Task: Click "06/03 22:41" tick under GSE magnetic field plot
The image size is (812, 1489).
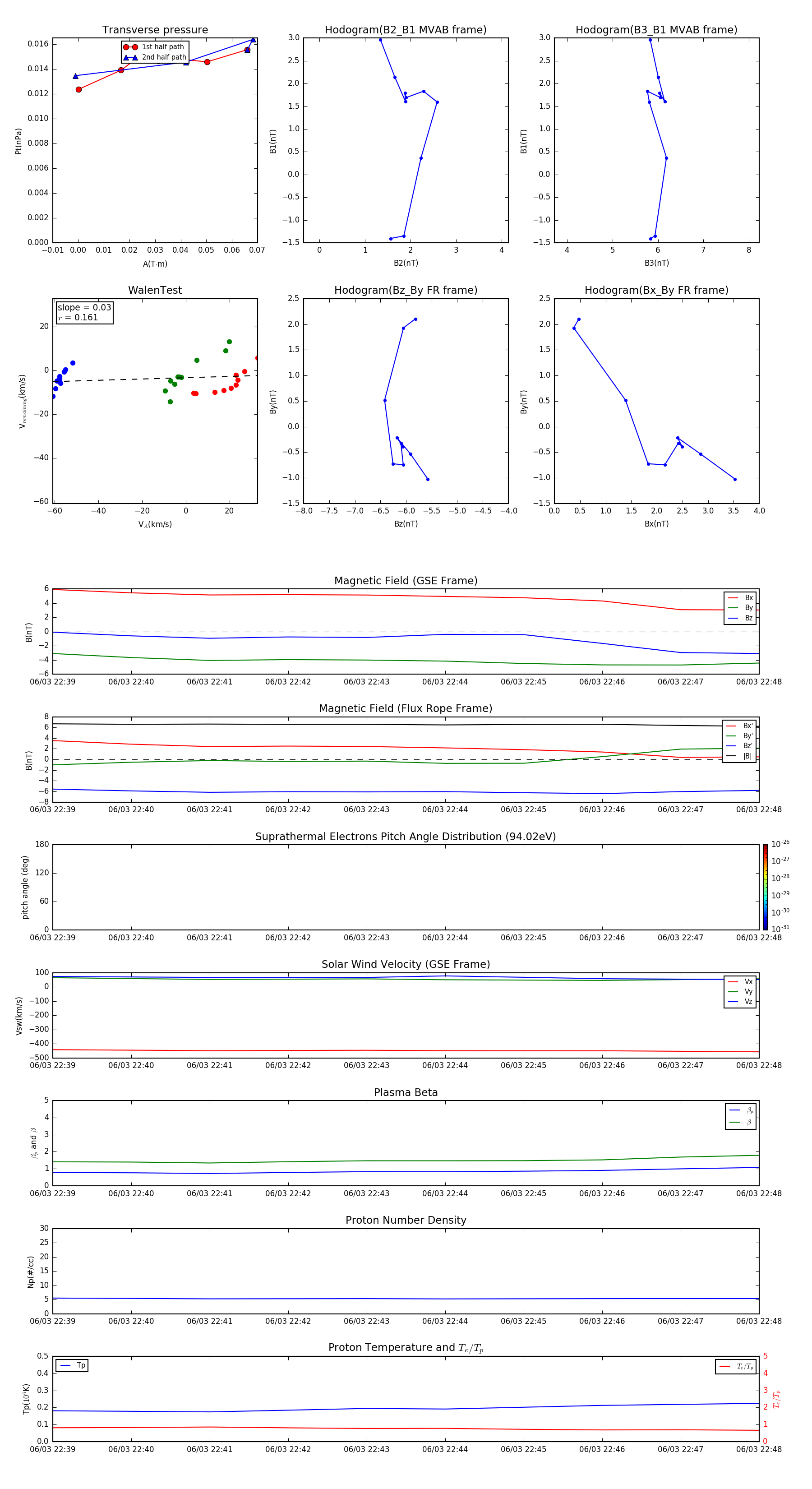Action: (x=209, y=681)
